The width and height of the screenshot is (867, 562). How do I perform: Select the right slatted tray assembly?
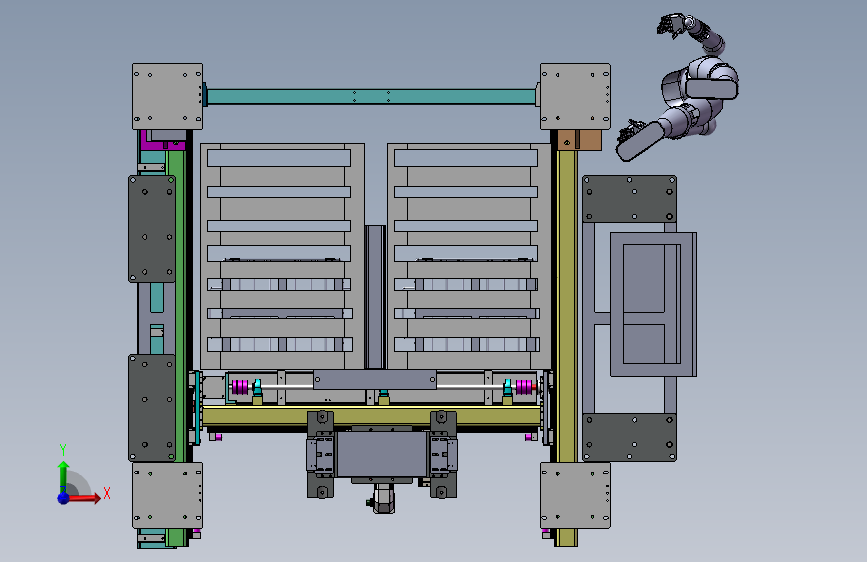click(x=469, y=256)
